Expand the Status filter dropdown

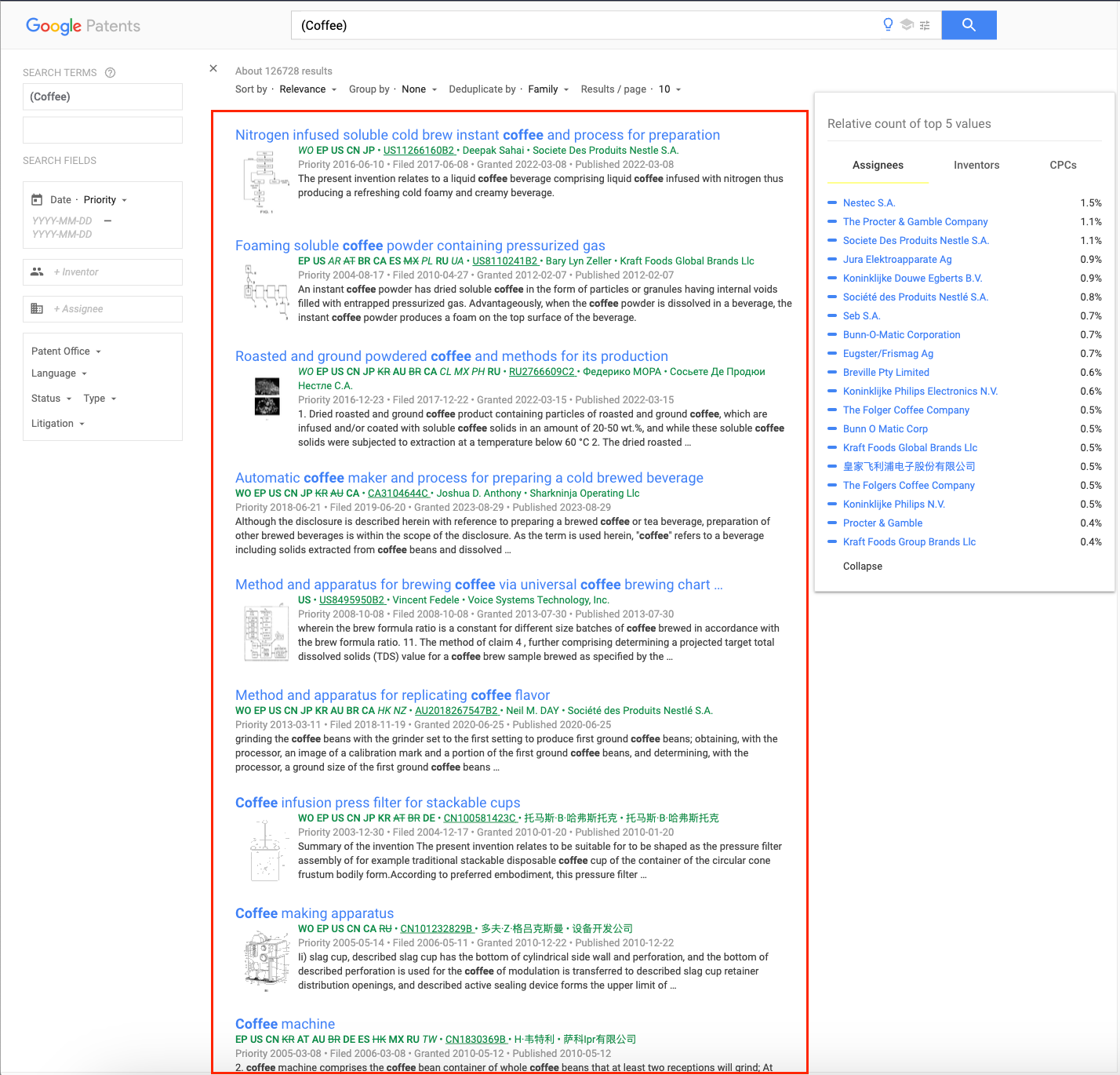point(52,399)
